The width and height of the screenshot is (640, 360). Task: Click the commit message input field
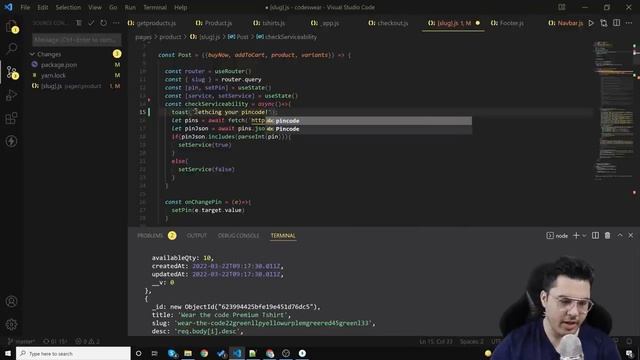point(77,40)
